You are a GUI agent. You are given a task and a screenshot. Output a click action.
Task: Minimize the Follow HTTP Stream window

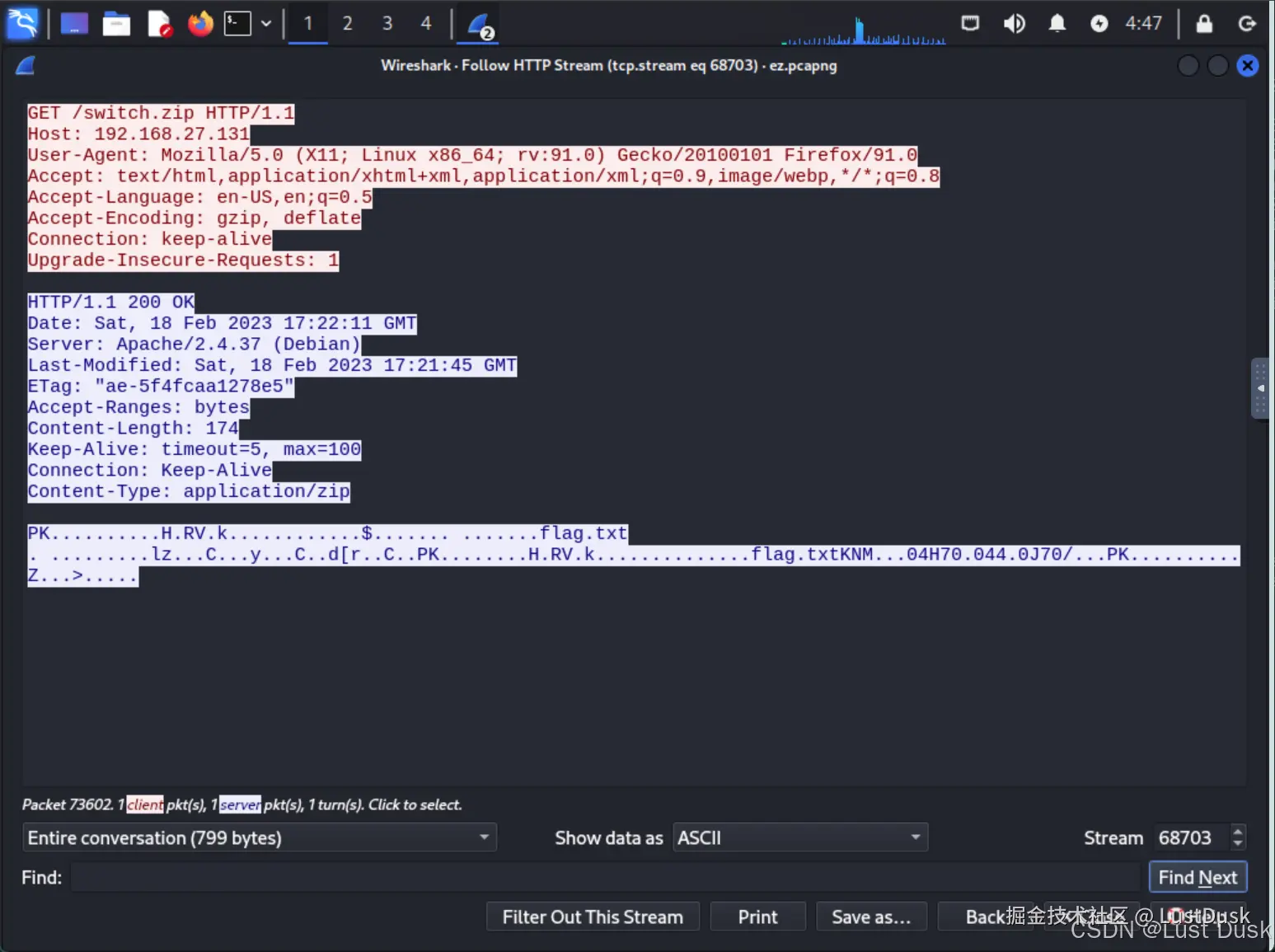point(1188,65)
